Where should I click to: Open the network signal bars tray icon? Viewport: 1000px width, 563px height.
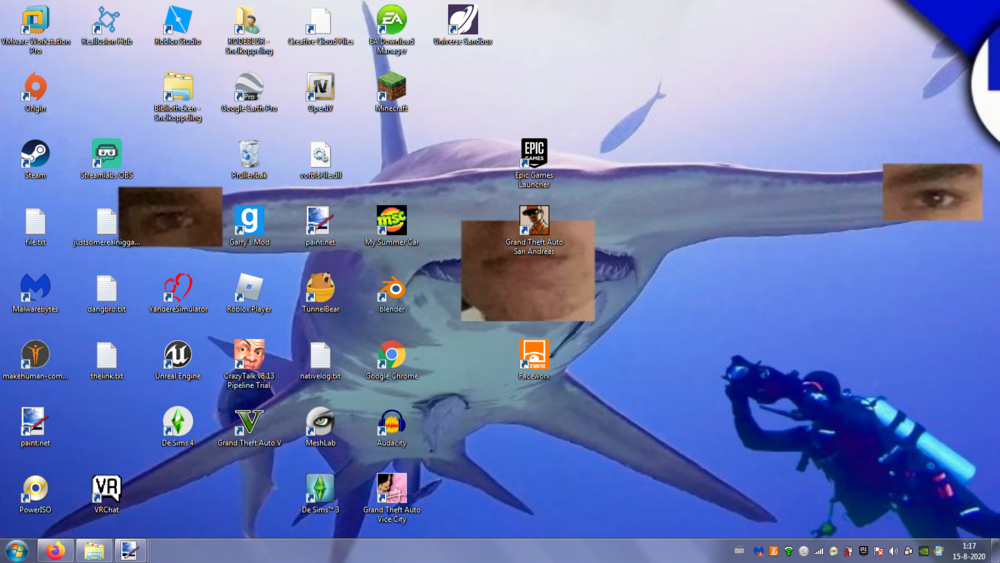coord(818,551)
